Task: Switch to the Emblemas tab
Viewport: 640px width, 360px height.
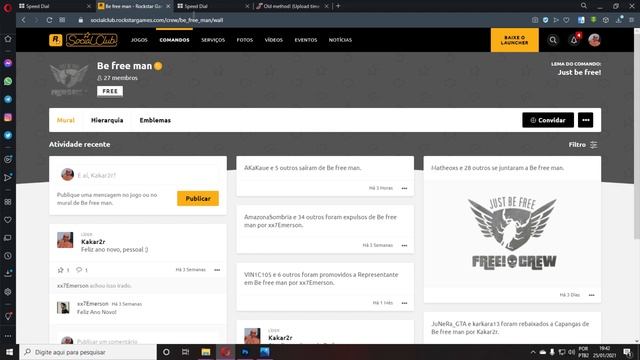Action: [155, 120]
